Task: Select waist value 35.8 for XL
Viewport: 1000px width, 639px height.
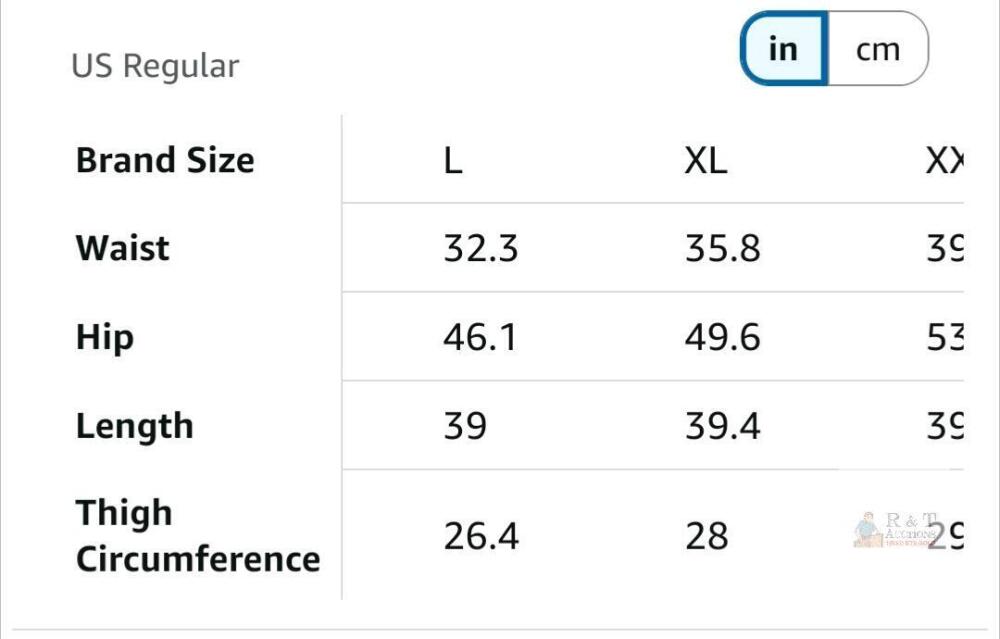Action: pos(723,249)
